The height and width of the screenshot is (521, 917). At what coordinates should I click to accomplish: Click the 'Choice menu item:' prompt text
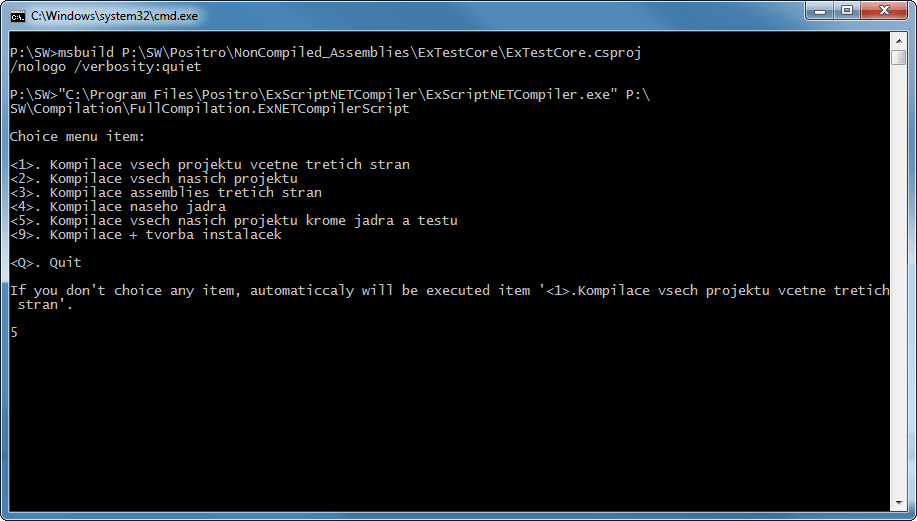77,136
